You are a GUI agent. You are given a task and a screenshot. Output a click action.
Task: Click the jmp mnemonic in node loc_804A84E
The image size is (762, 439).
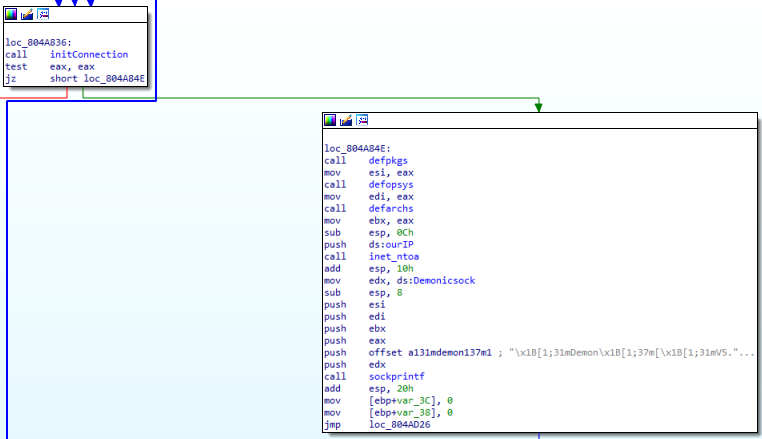click(332, 424)
